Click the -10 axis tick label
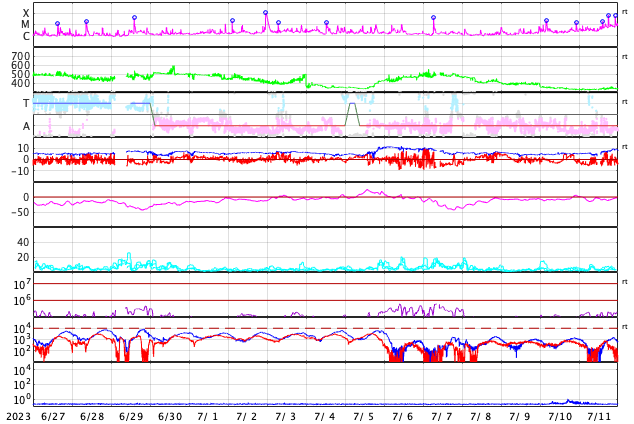The image size is (634, 424). [20, 171]
